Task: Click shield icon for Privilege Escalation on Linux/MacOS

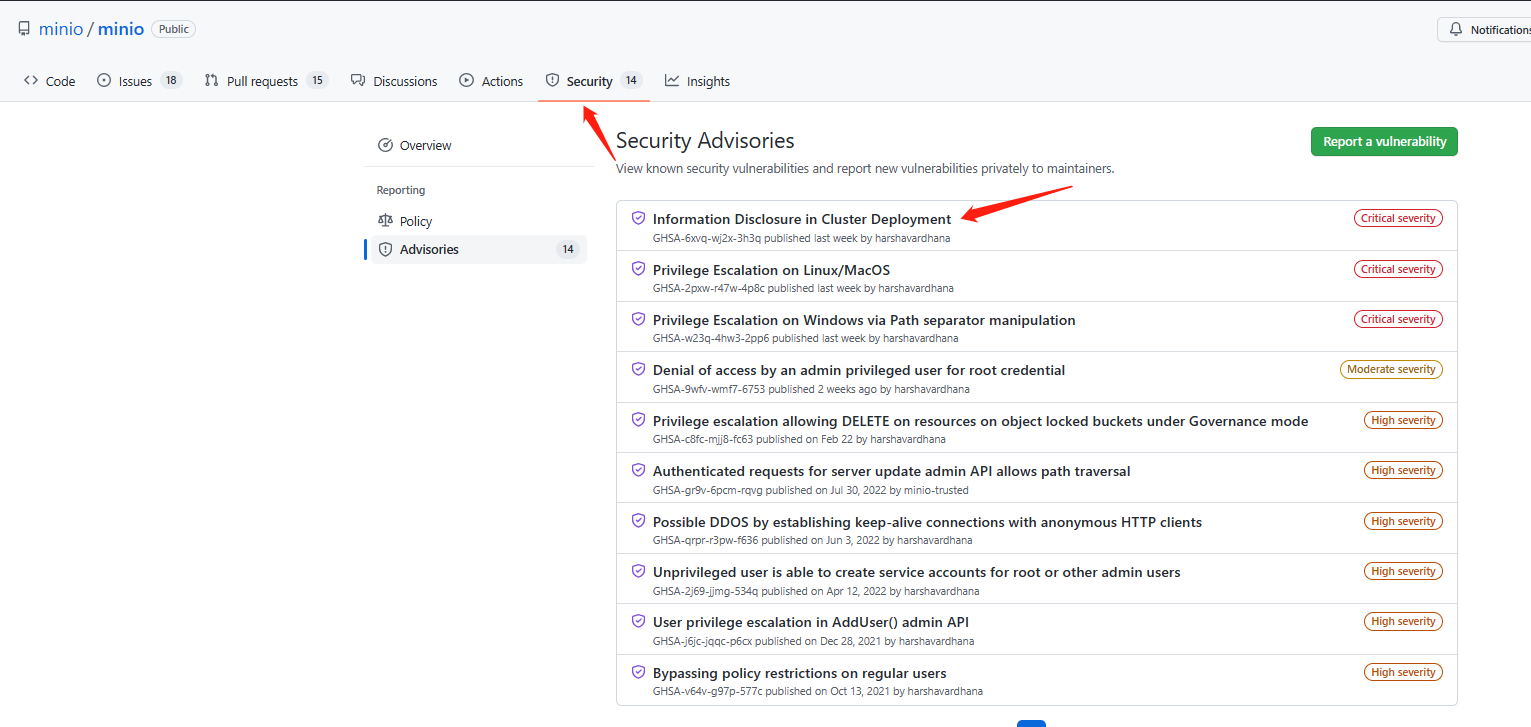Action: click(x=638, y=269)
